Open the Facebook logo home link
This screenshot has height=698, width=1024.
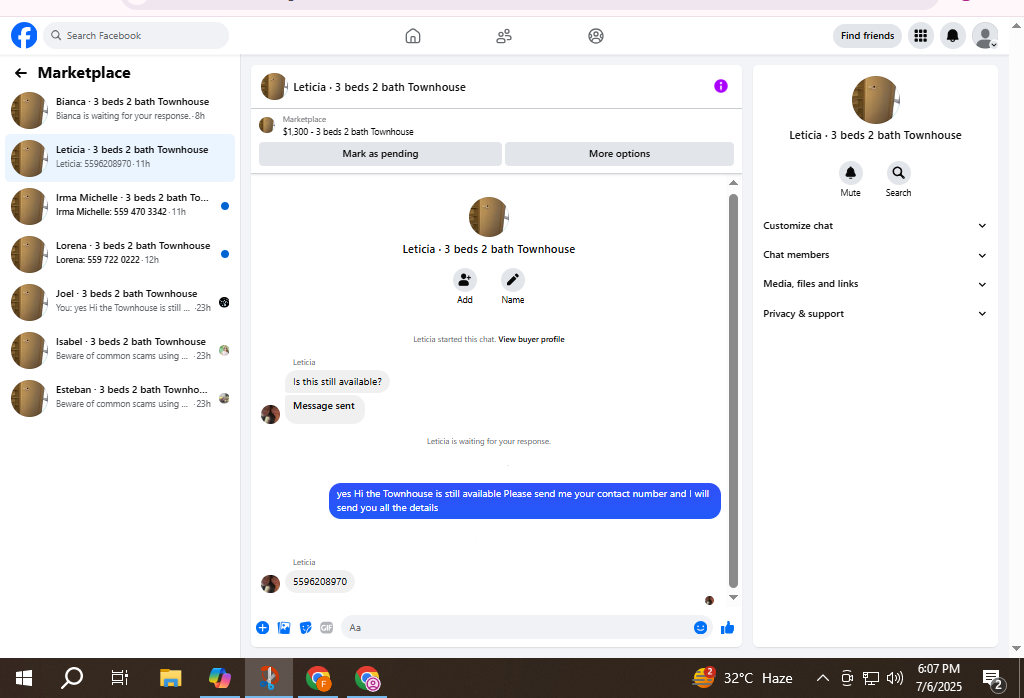[x=24, y=35]
